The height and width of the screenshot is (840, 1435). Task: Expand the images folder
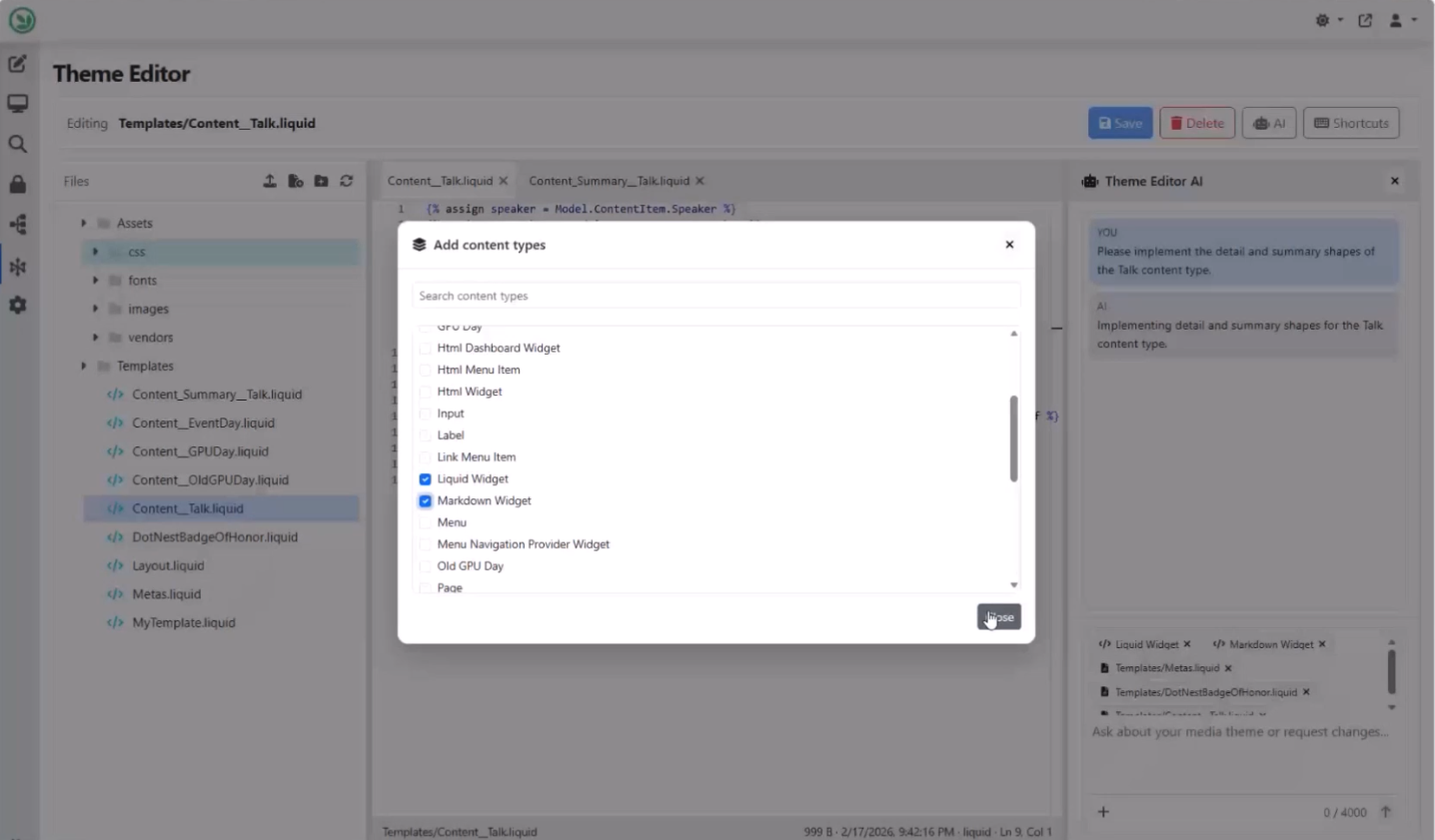click(x=96, y=310)
